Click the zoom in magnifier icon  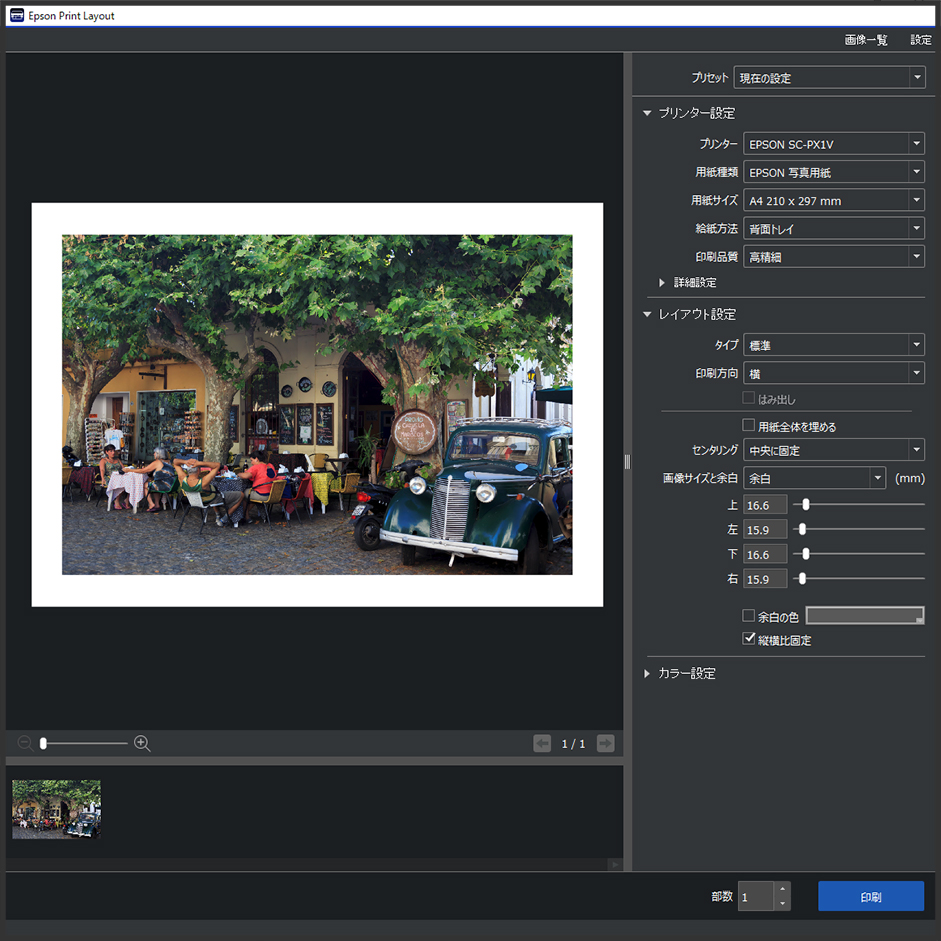click(x=142, y=743)
